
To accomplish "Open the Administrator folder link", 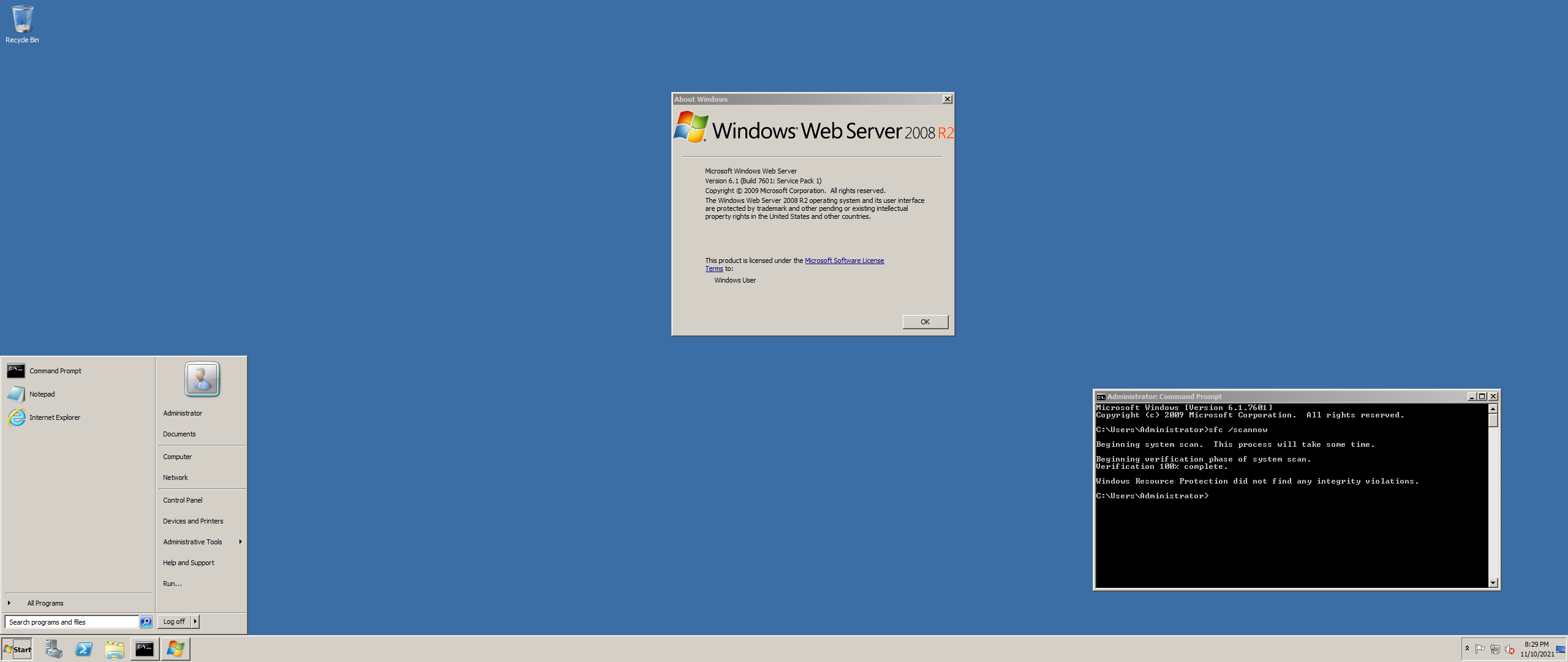I will [183, 413].
